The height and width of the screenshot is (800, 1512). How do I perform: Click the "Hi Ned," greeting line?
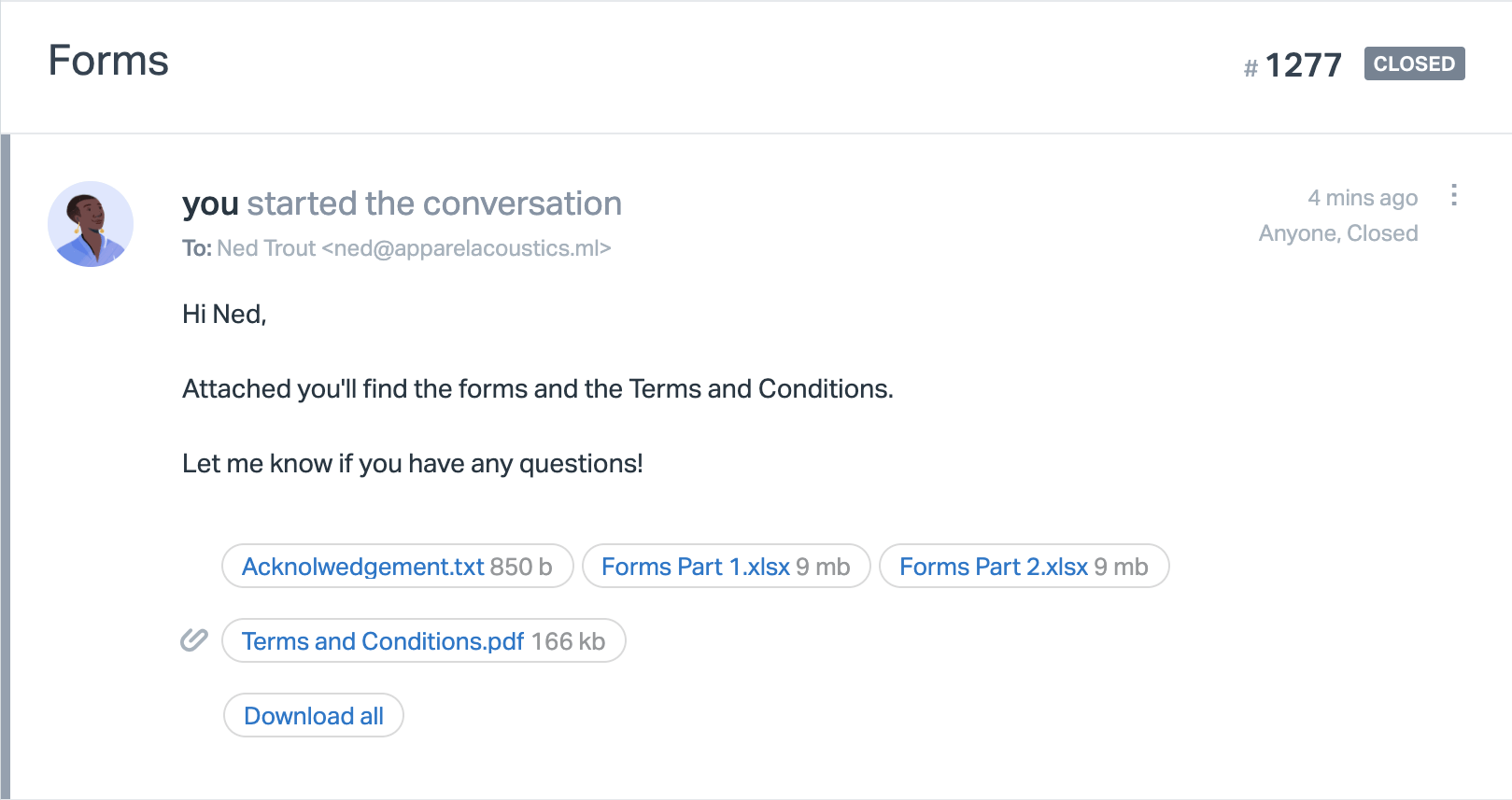(x=224, y=315)
